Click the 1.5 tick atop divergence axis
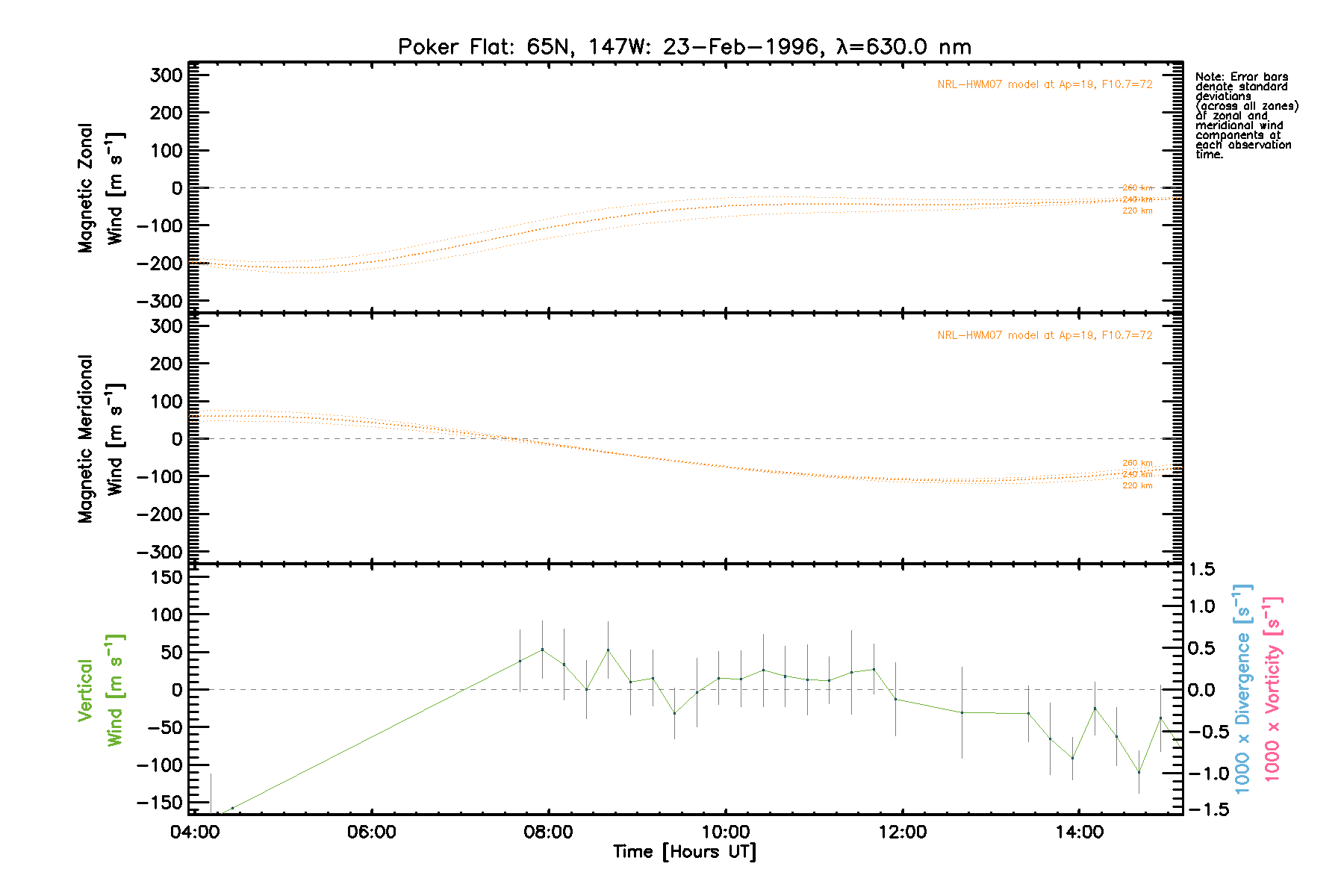The width and height of the screenshot is (1344, 896). coord(1201,570)
